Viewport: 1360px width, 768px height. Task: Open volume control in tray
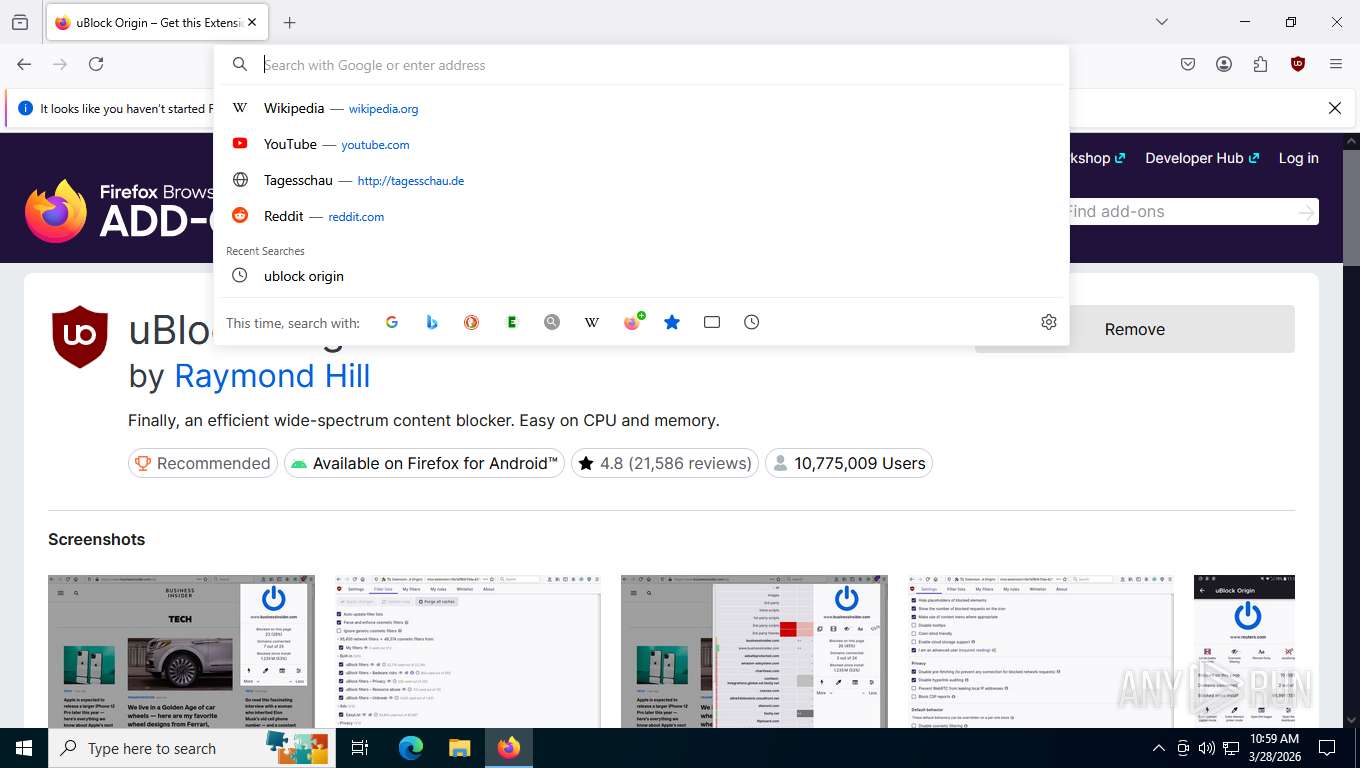pyautogui.click(x=1206, y=748)
